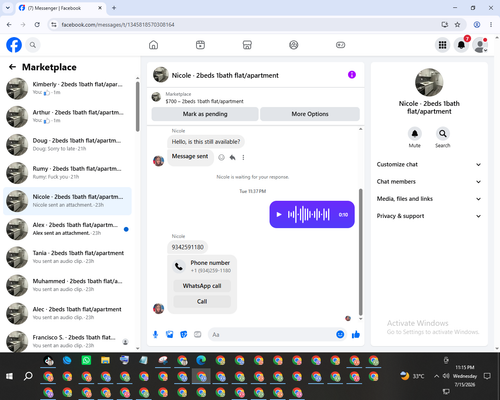Click back arrow beside Marketplace heading
This screenshot has width=500, height=400.
coord(12,67)
